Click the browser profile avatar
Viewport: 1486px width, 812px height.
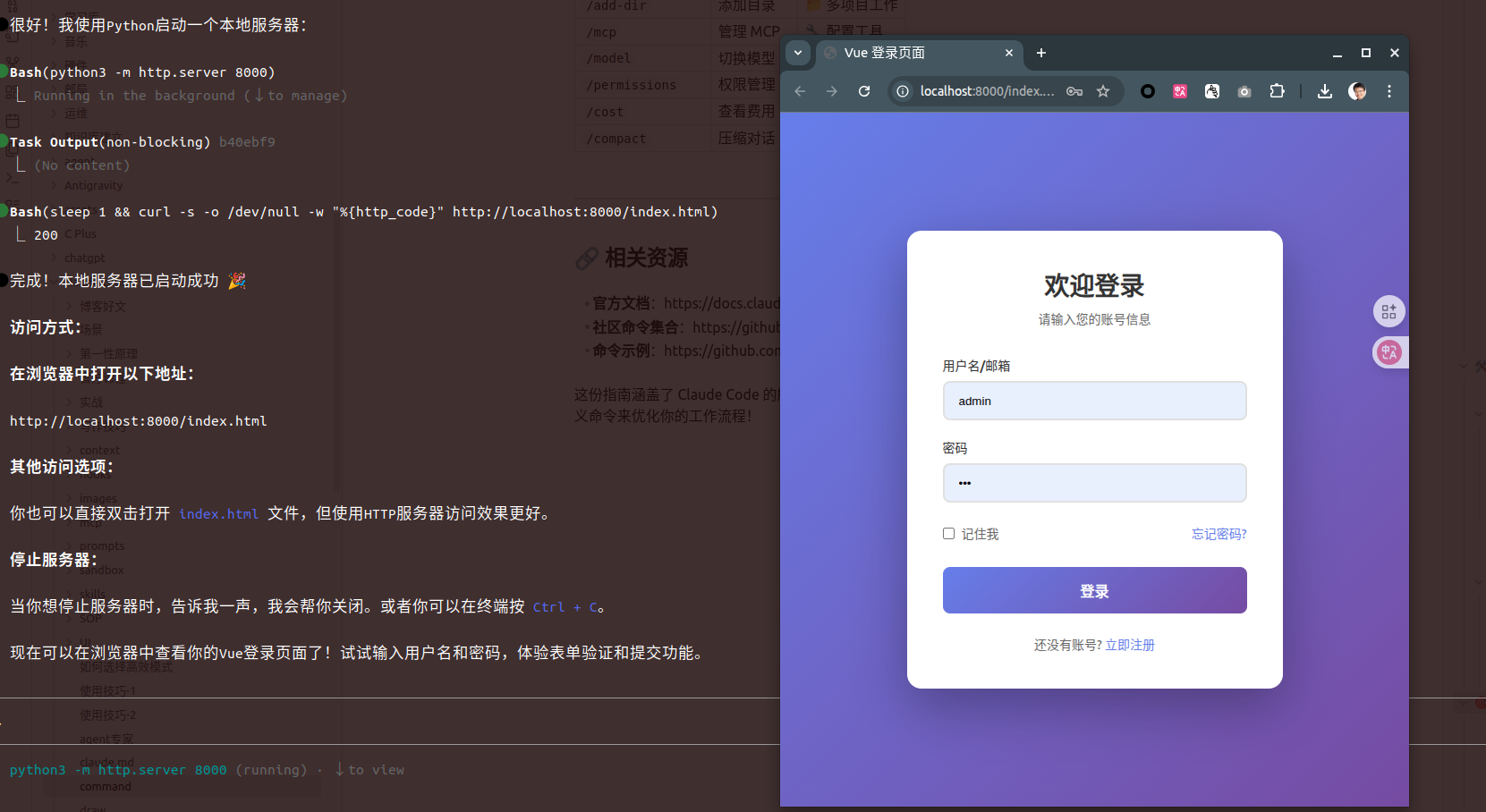click(1357, 90)
